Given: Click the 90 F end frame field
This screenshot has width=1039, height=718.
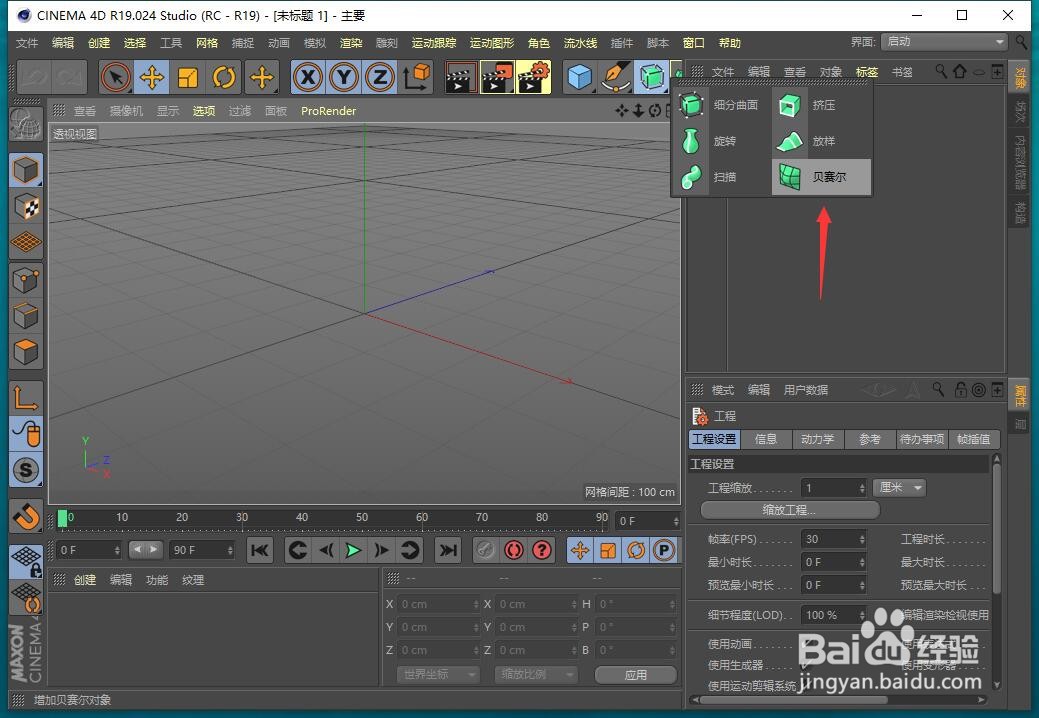Looking at the screenshot, I should tap(201, 550).
